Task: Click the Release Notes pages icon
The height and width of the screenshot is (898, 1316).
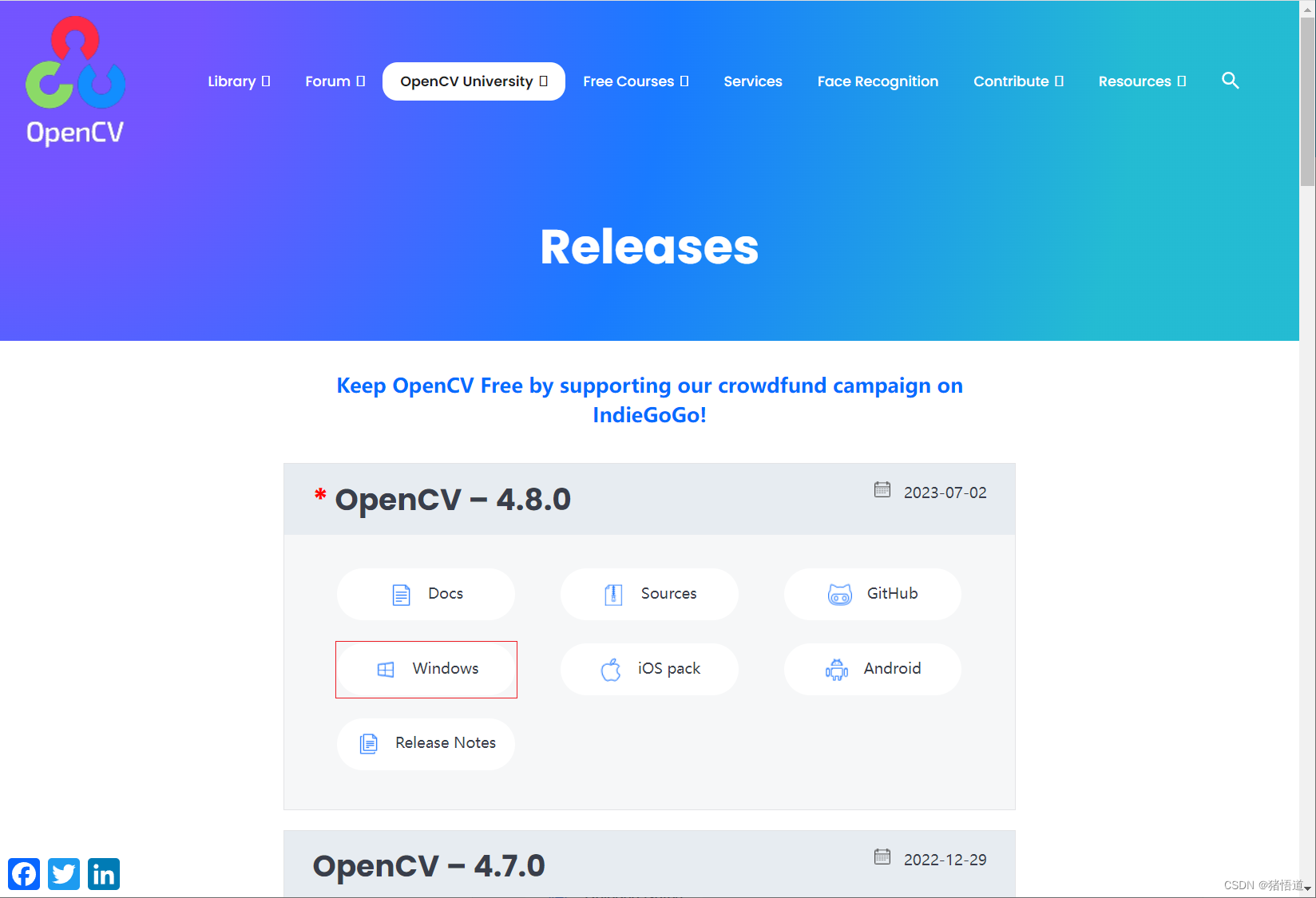Action: [369, 744]
